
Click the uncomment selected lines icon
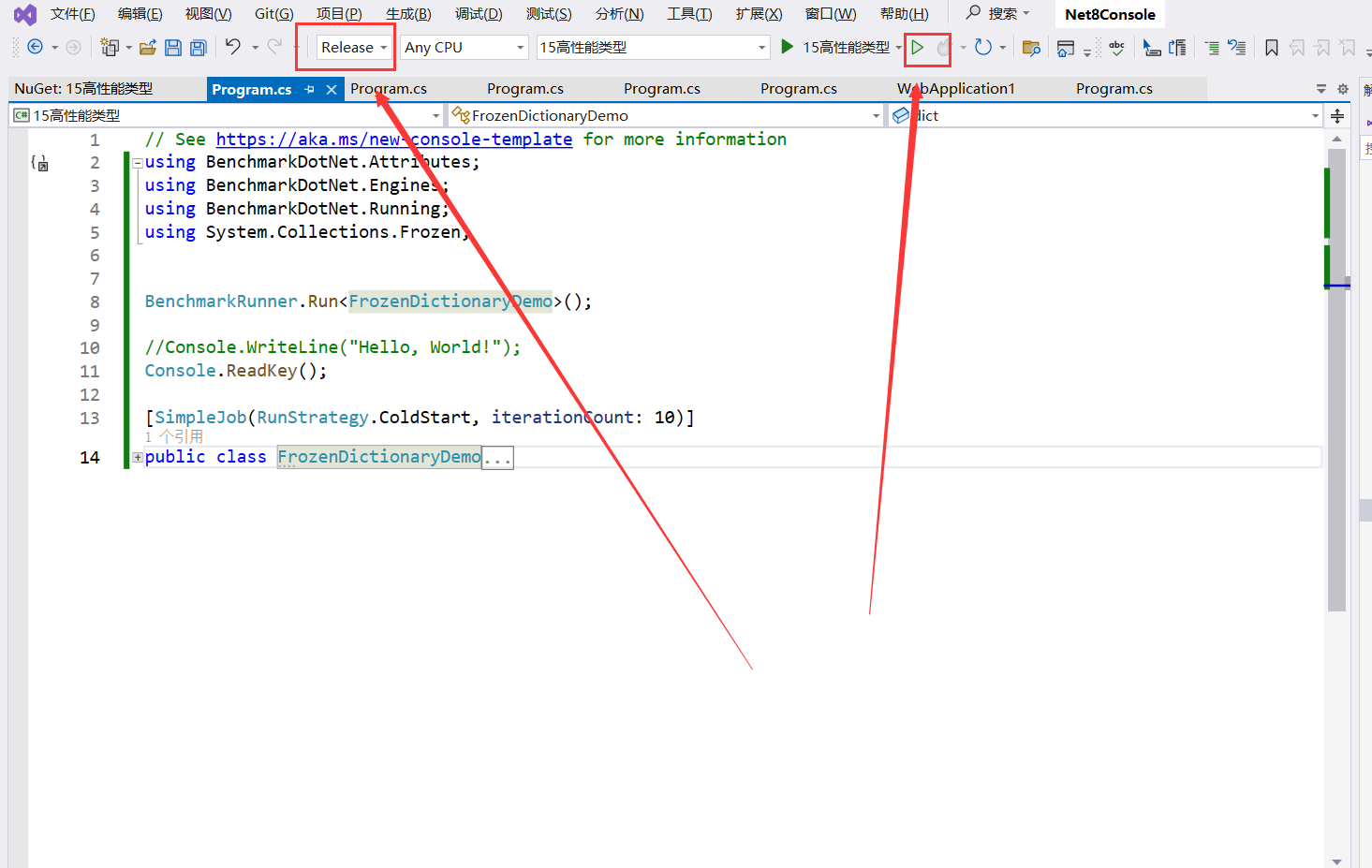point(1237,48)
